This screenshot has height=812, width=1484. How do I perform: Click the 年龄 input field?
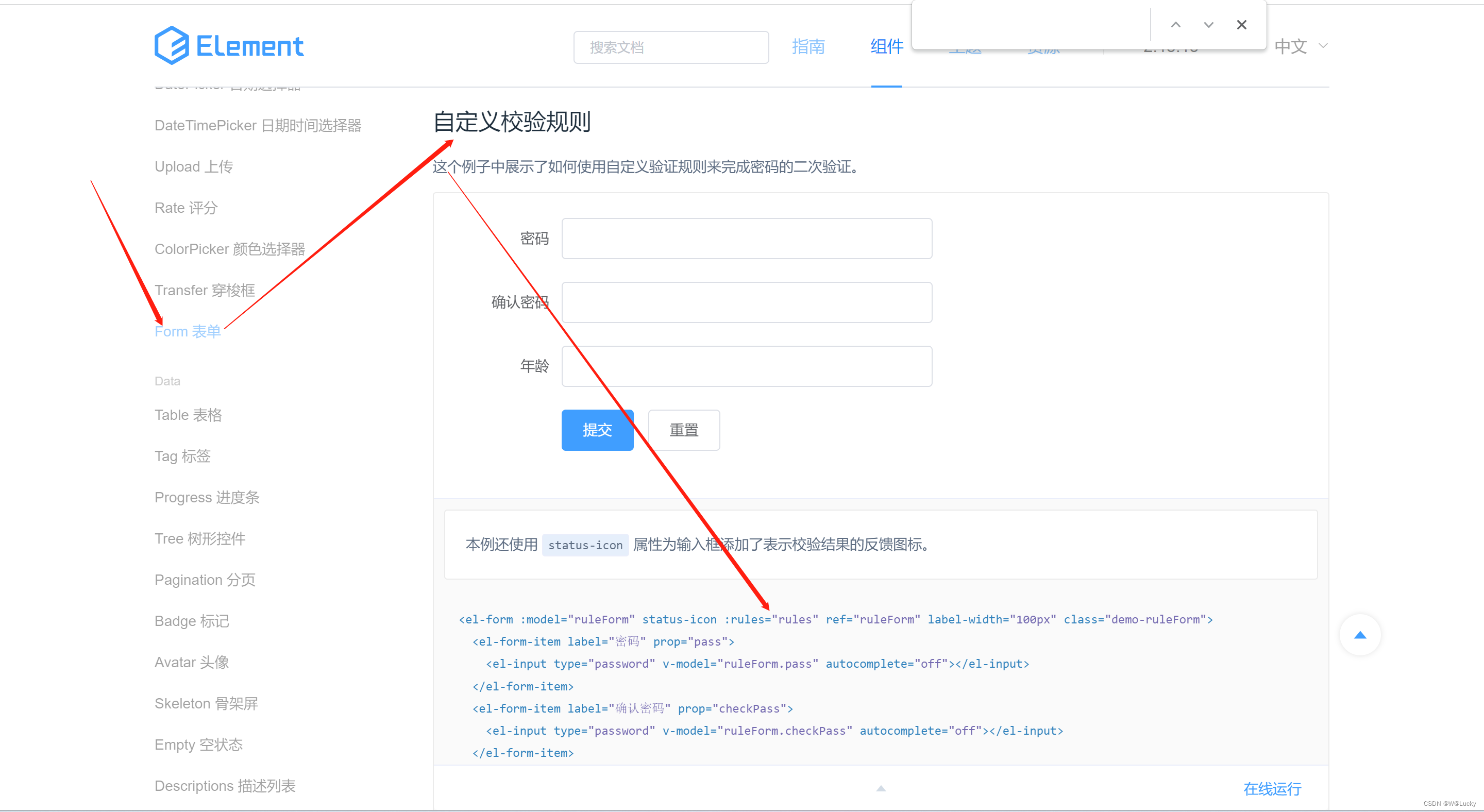coord(746,366)
